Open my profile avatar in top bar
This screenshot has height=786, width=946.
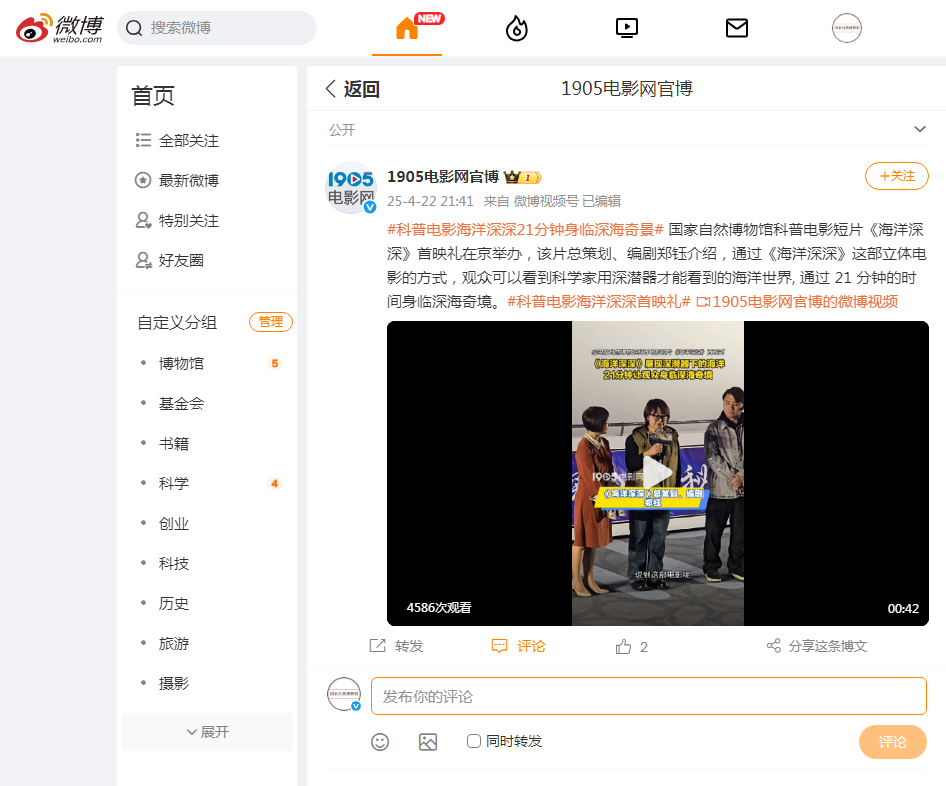846,28
